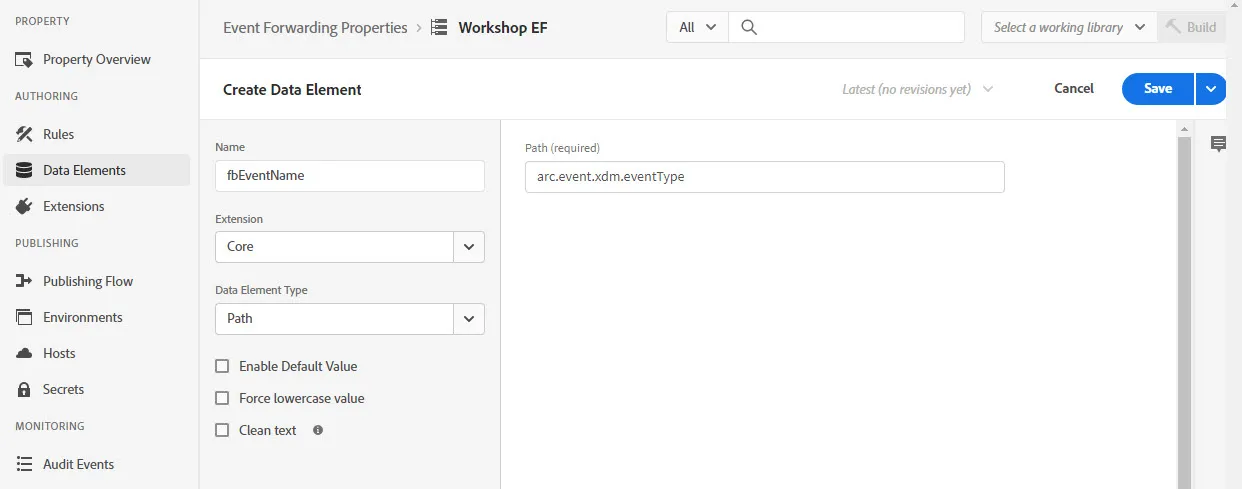Expand the Latest revisions dropdown
The image size is (1242, 489).
pyautogui.click(x=917, y=89)
